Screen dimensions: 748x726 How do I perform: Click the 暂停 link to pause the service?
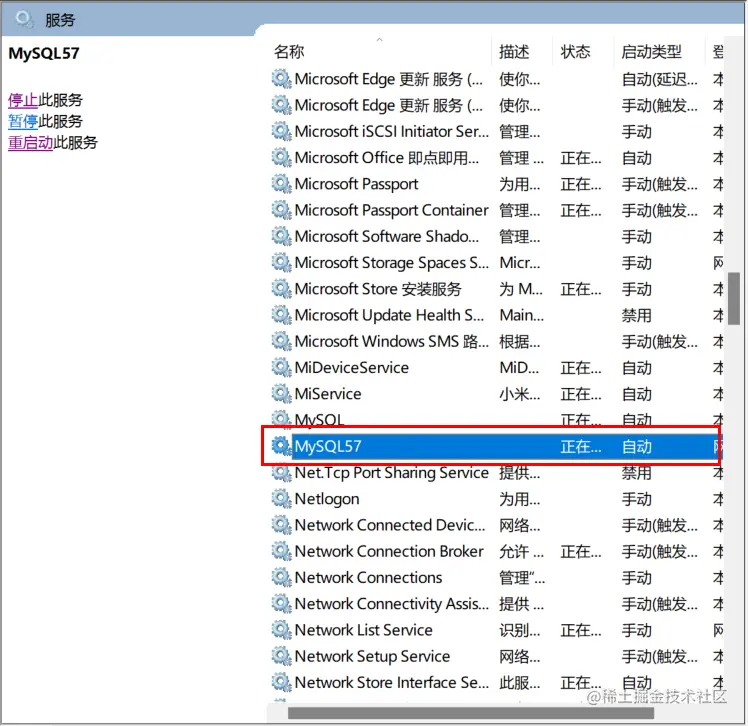(x=23, y=121)
